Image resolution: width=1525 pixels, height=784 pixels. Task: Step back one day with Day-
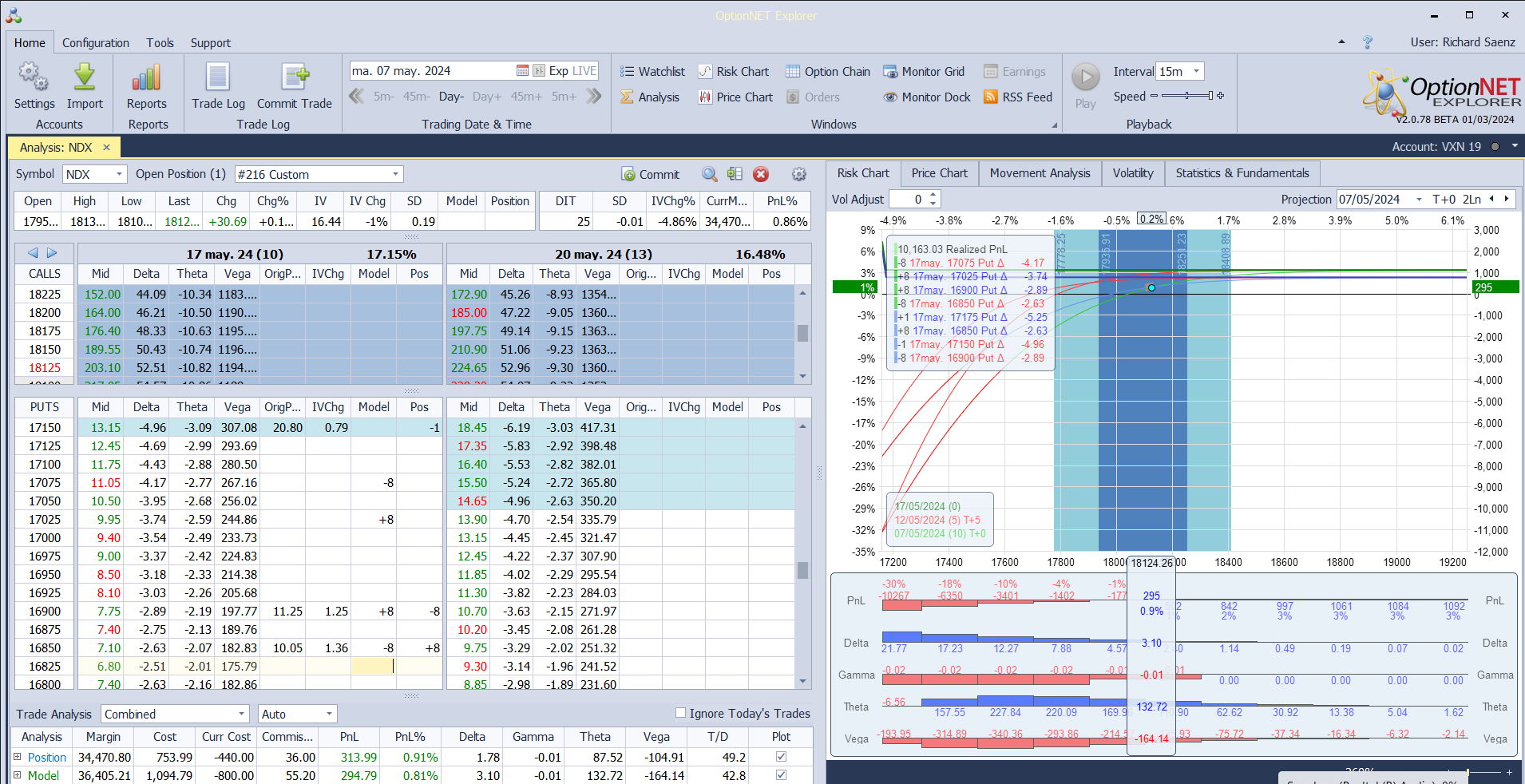click(x=451, y=97)
